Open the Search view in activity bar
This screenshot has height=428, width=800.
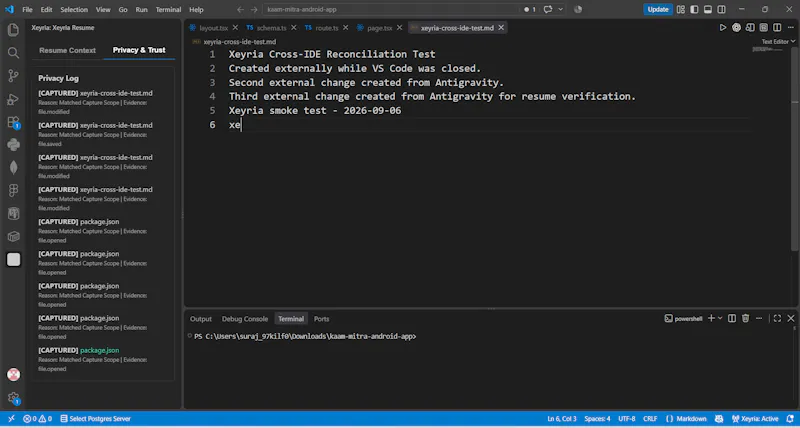(13, 53)
